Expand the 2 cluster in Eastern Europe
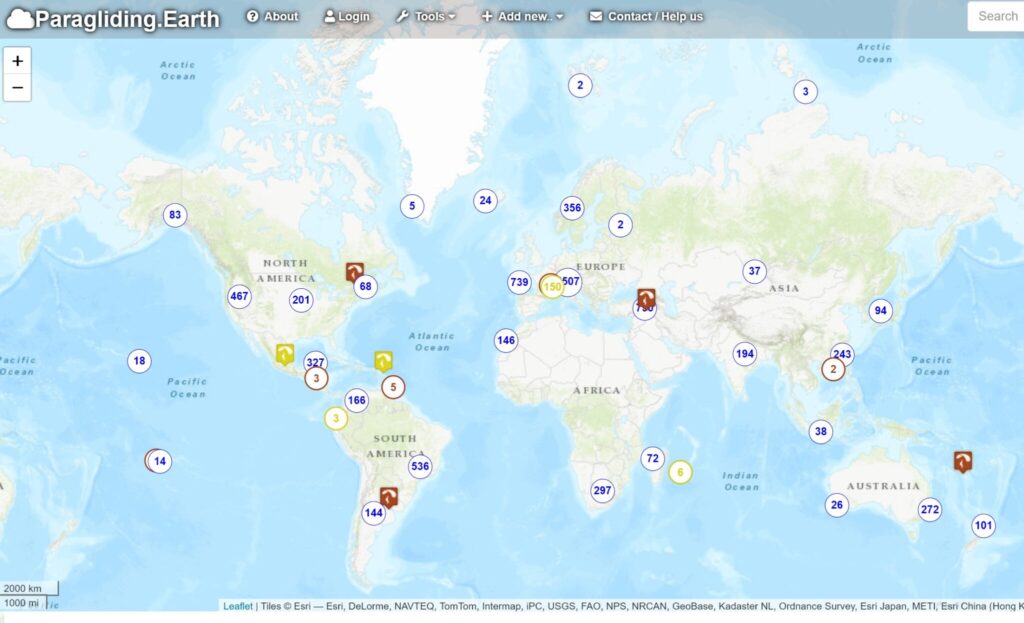Viewport: 1024px width, 623px height. click(620, 225)
